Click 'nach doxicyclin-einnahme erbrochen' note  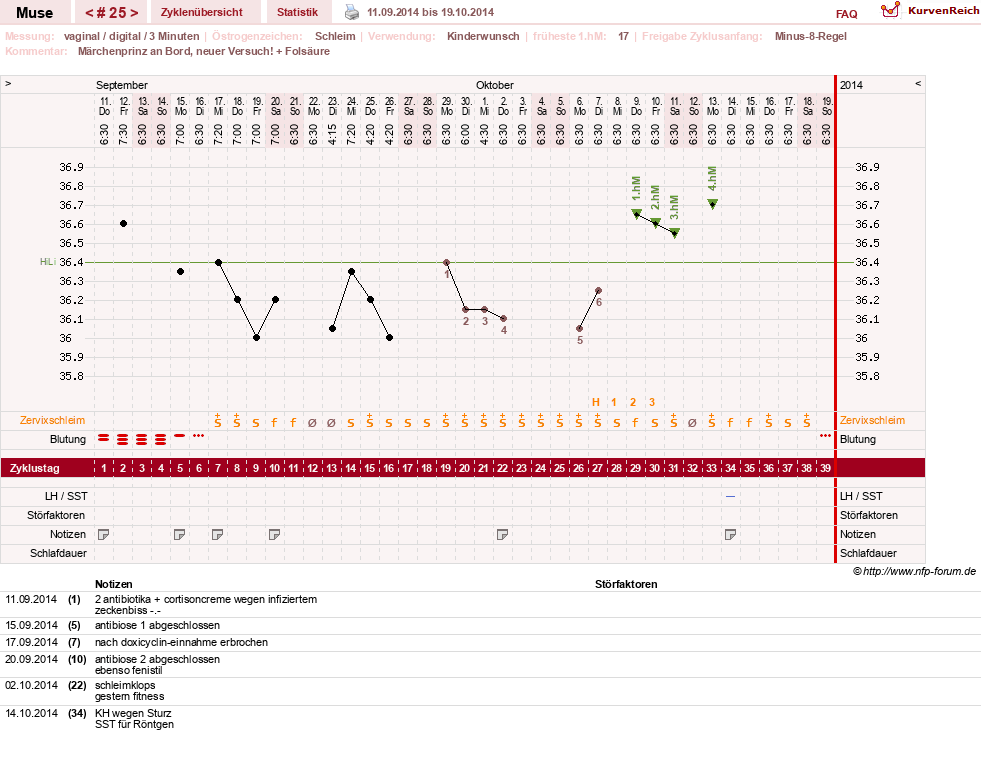(x=181, y=642)
